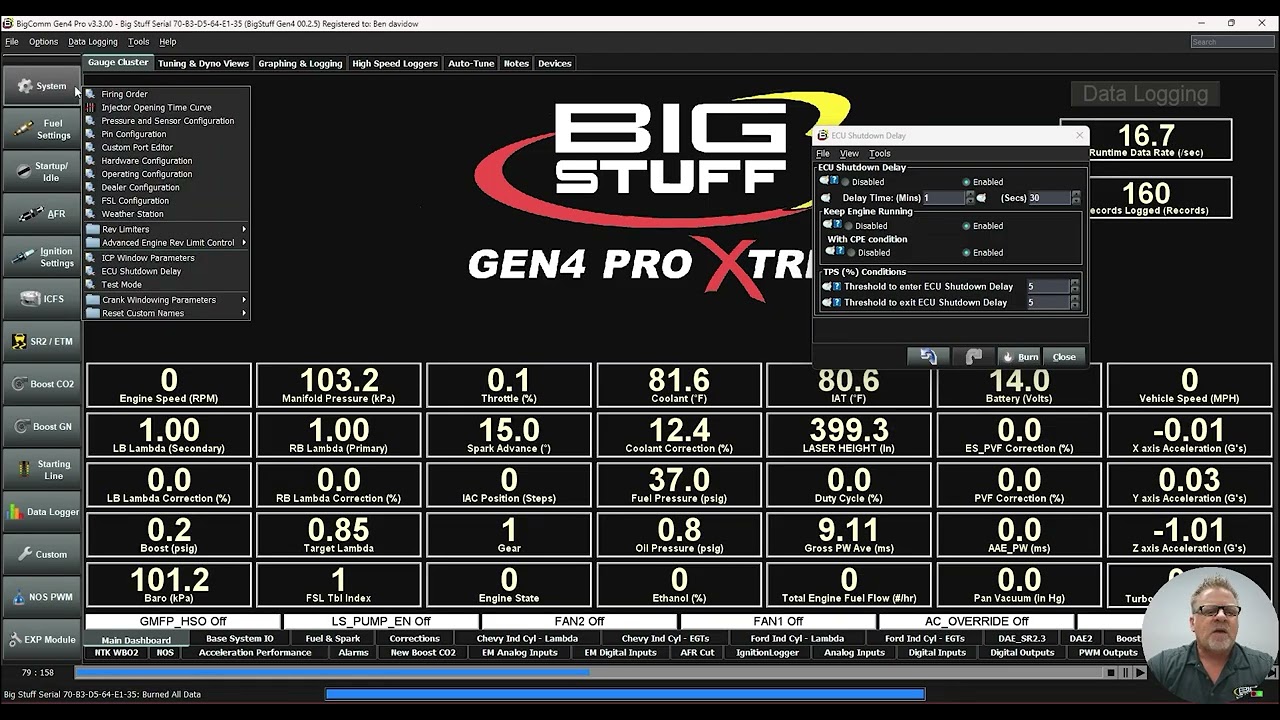Viewport: 1280px width, 720px height.
Task: Open Data Logger sidebar button
Action: [x=42, y=512]
